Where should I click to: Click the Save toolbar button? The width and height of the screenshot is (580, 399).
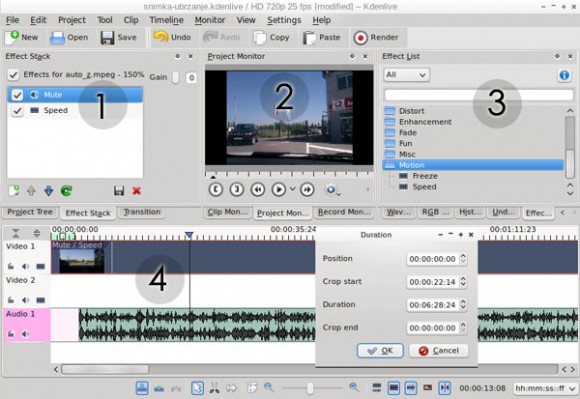tap(119, 37)
